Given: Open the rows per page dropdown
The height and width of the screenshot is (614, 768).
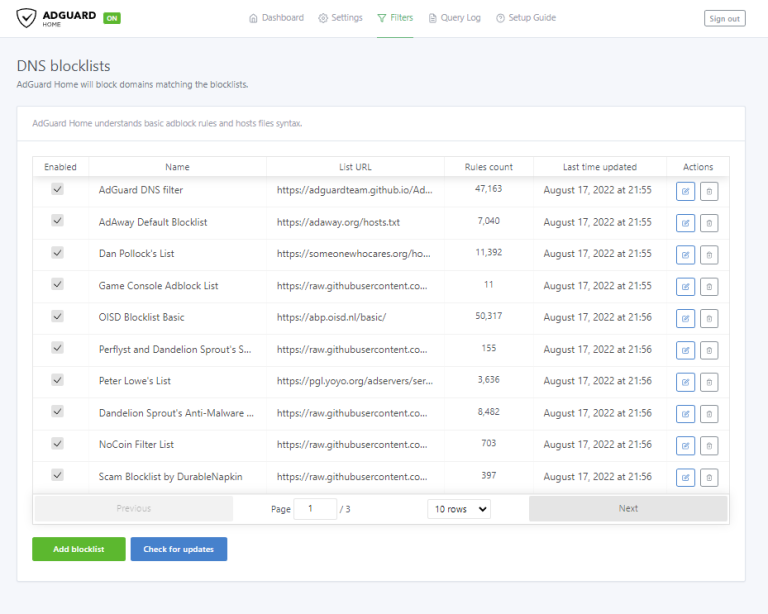Looking at the screenshot, I should pos(459,509).
